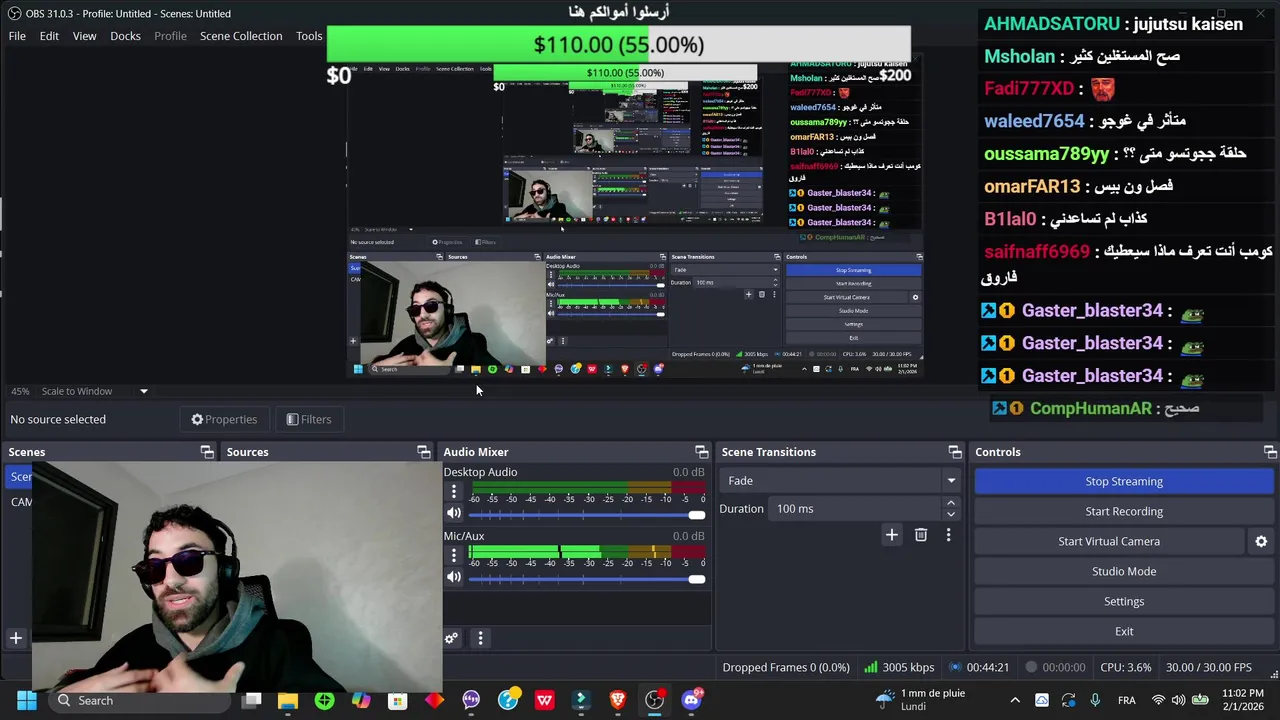Open File Explorer from the taskbar
Screen dimensions: 1280x720
pos(288,700)
